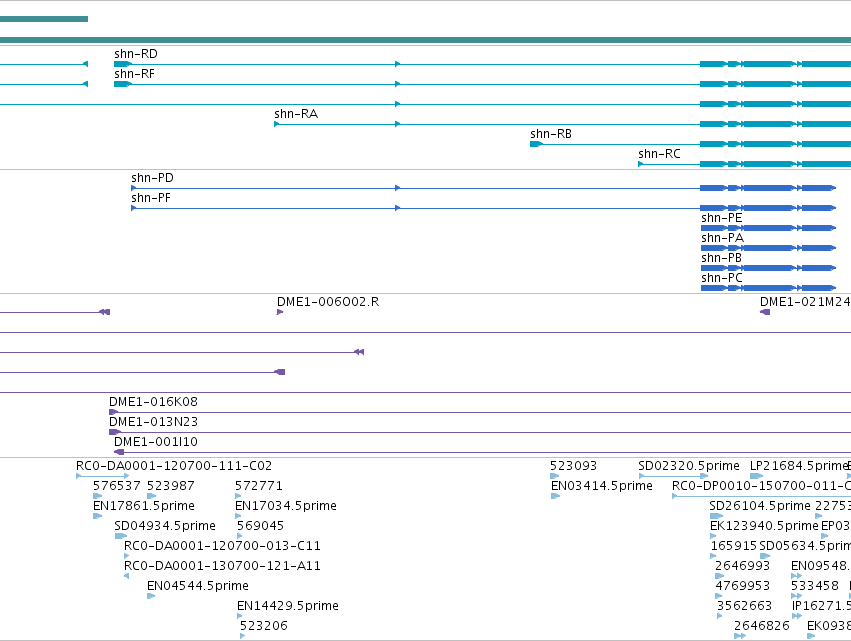Select the shn-PA protein label
This screenshot has width=851, height=641.
(722, 238)
